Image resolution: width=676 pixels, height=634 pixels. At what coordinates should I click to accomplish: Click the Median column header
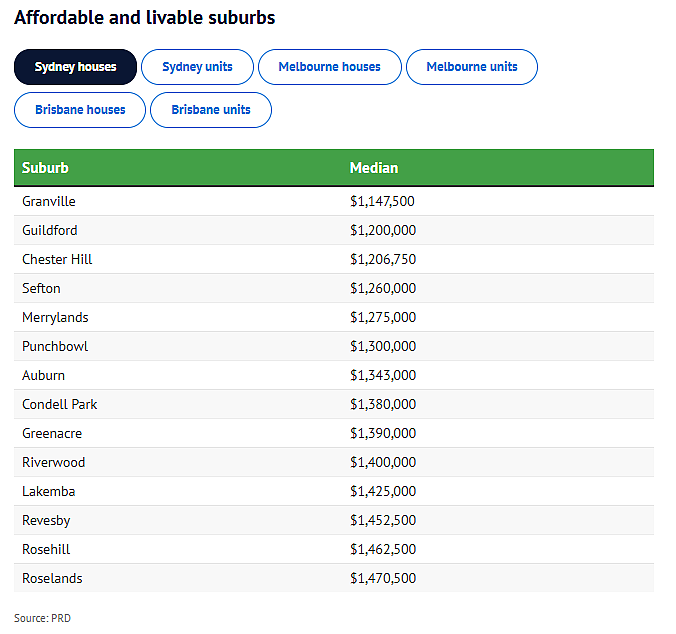374,168
